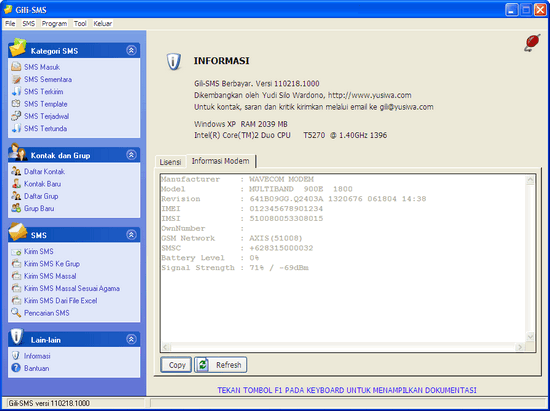Image resolution: width=550 pixels, height=411 pixels.
Task: Open the SMS Terjadwal link
Action: (46, 116)
